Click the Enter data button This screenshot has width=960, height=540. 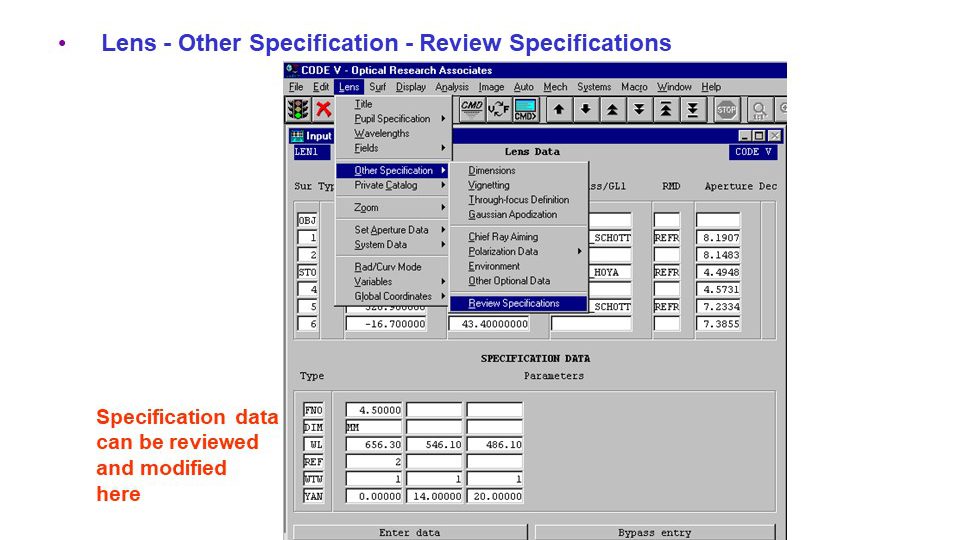pos(410,532)
